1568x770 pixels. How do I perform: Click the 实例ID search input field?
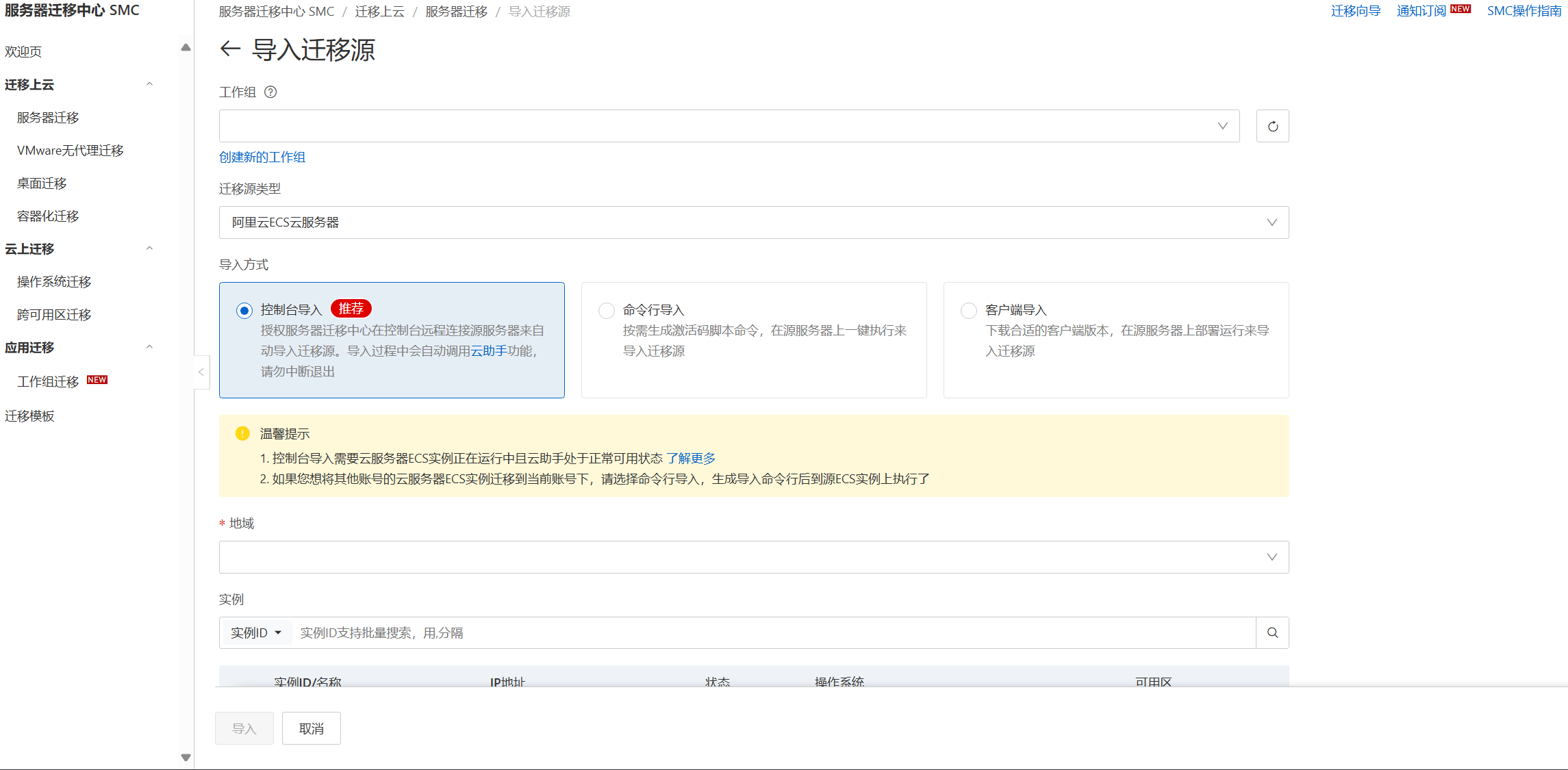coord(774,632)
